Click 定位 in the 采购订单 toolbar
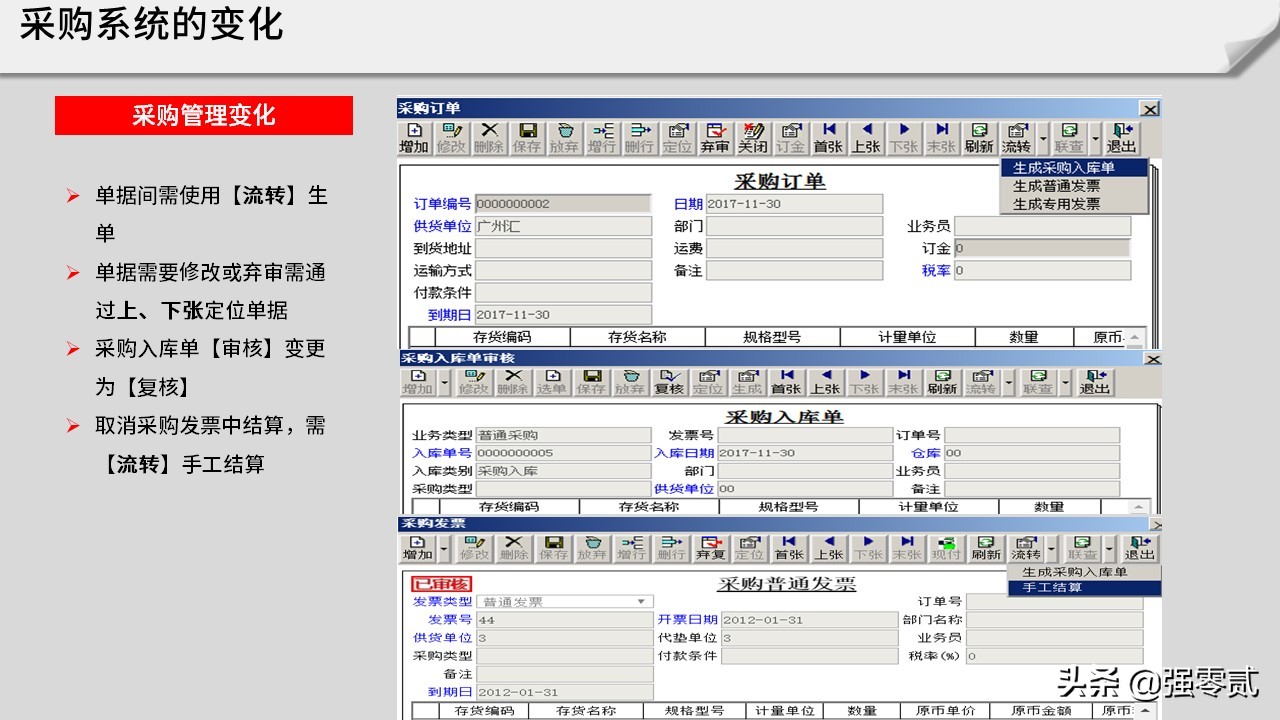The width and height of the screenshot is (1280, 720). click(677, 138)
